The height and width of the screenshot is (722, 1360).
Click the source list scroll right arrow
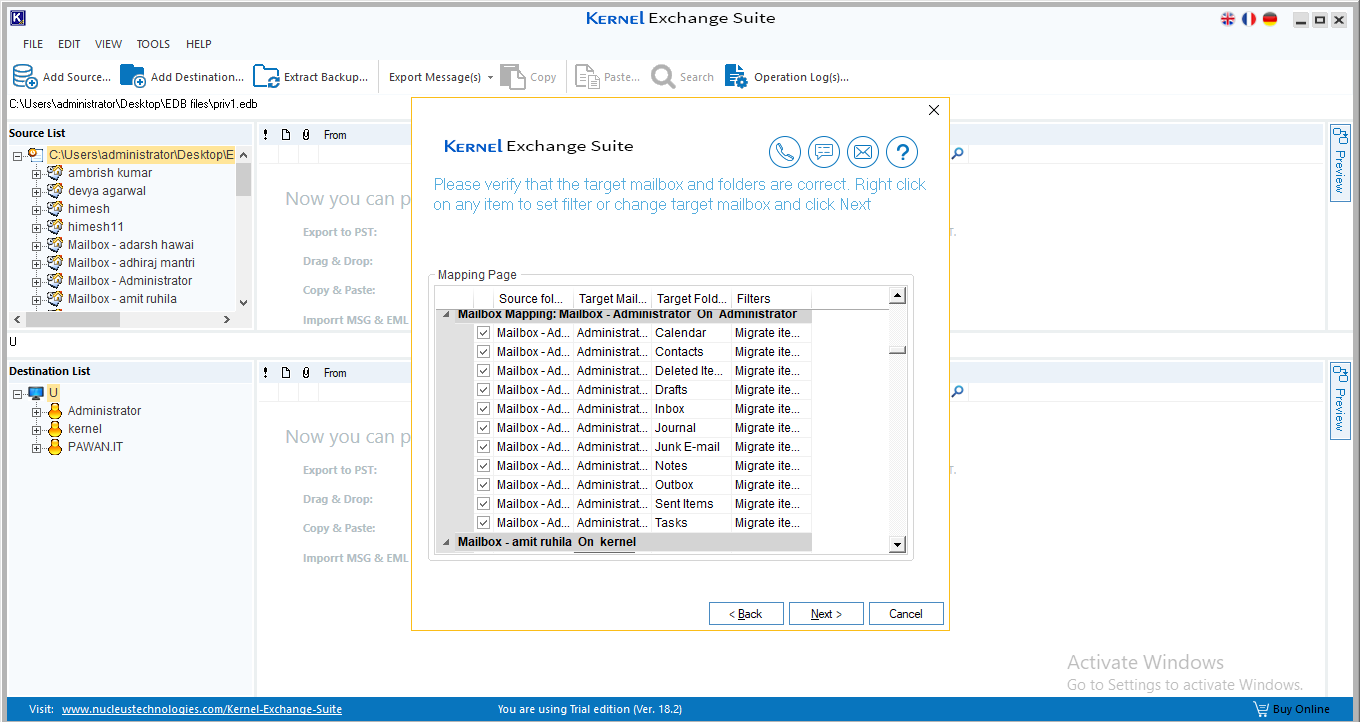click(227, 319)
